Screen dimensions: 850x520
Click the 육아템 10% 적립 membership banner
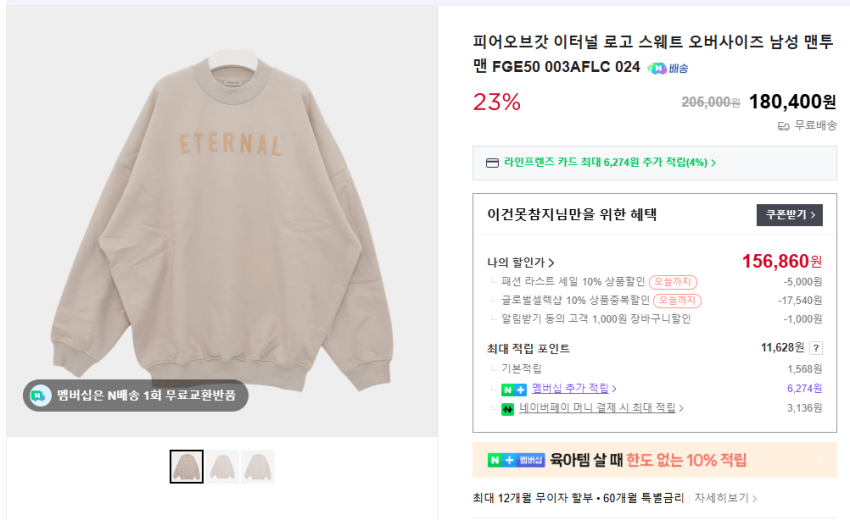pyautogui.click(x=654, y=460)
